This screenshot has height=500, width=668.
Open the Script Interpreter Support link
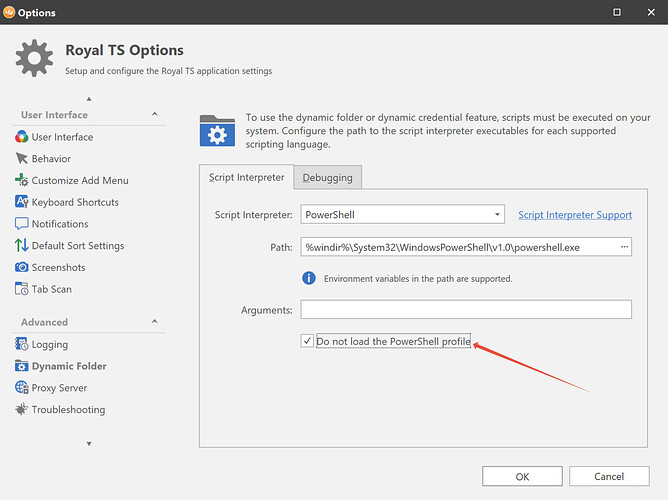[x=574, y=215]
